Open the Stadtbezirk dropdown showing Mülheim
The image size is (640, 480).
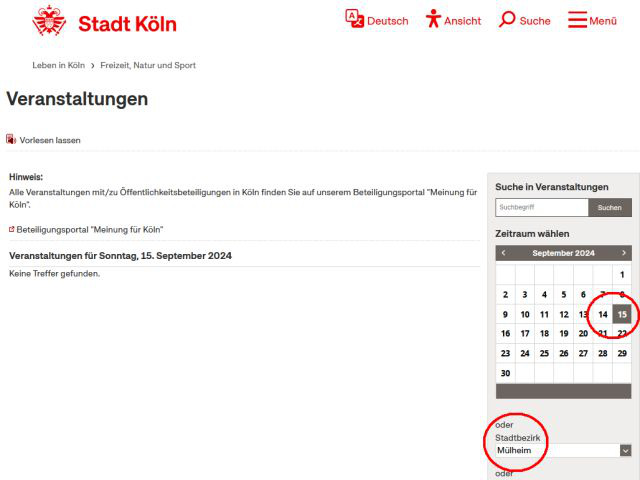563,451
